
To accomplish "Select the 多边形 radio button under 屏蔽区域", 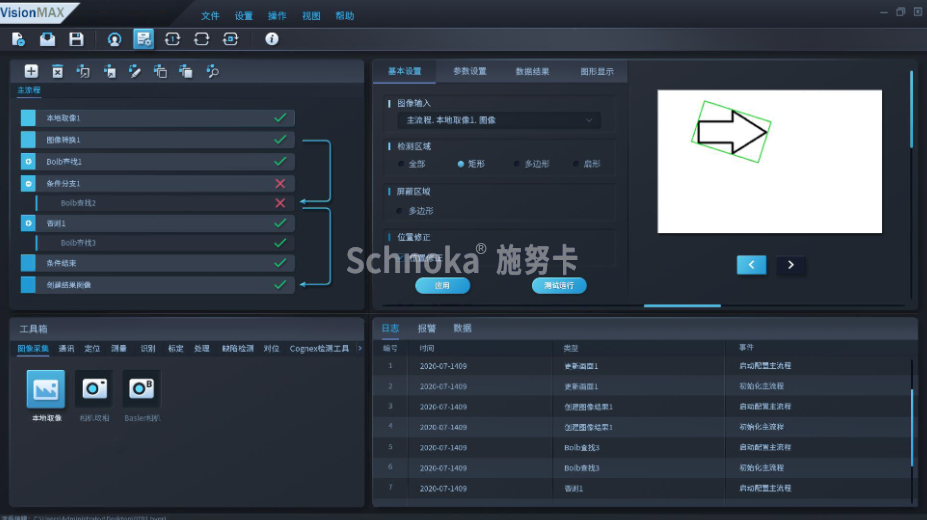I will pyautogui.click(x=400, y=210).
